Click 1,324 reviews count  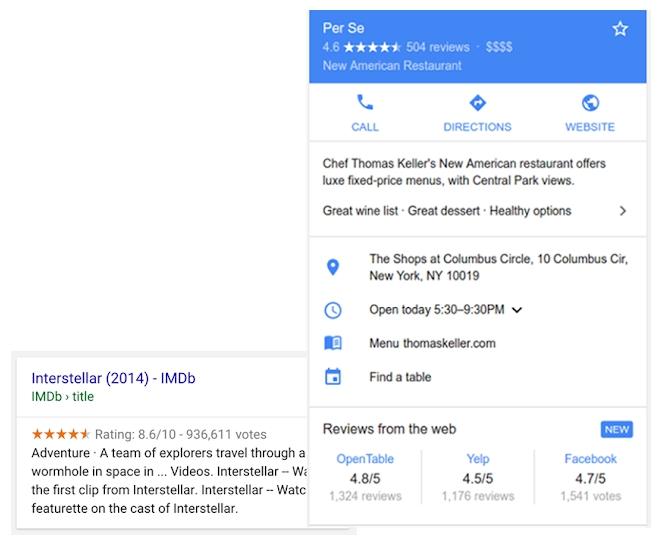tap(365, 496)
